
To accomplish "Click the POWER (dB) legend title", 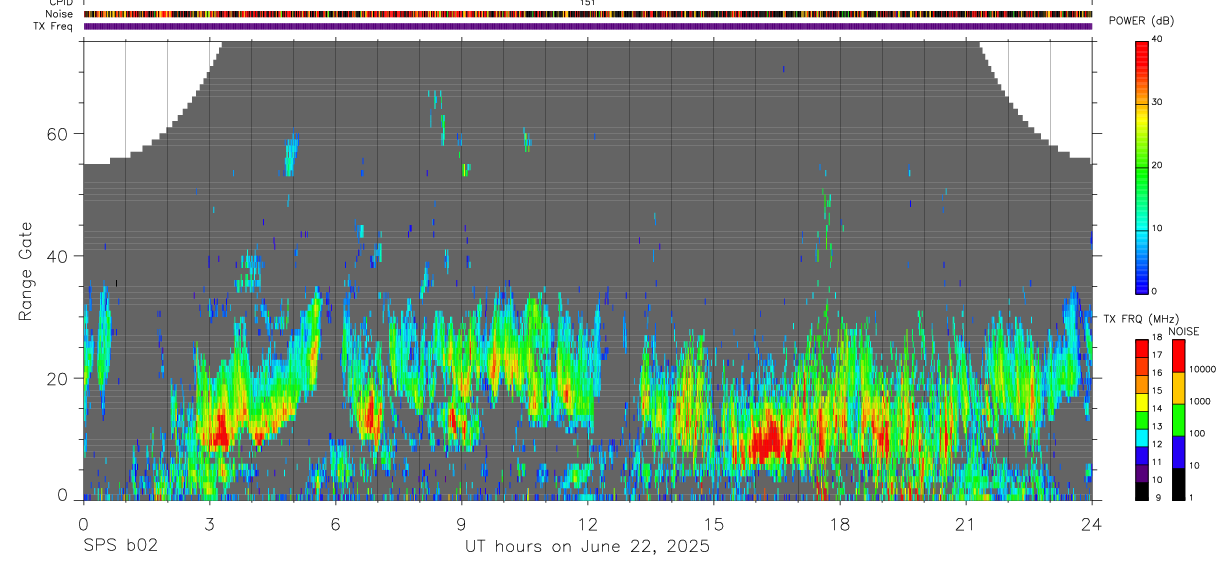I will [x=1141, y=21].
